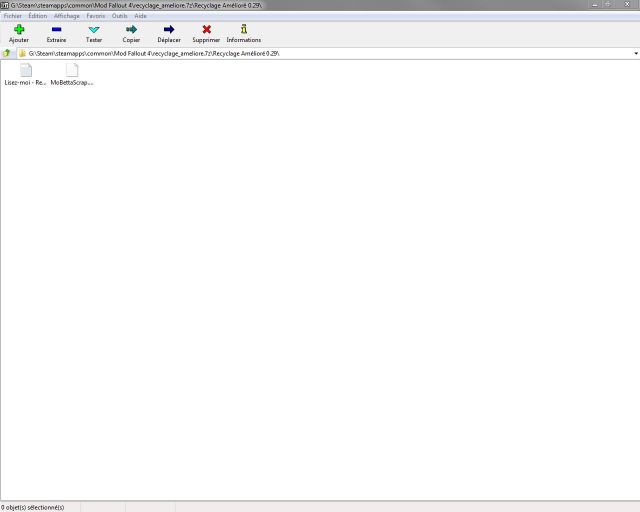Open the Aide menu
The image size is (640, 512).
(x=140, y=16)
